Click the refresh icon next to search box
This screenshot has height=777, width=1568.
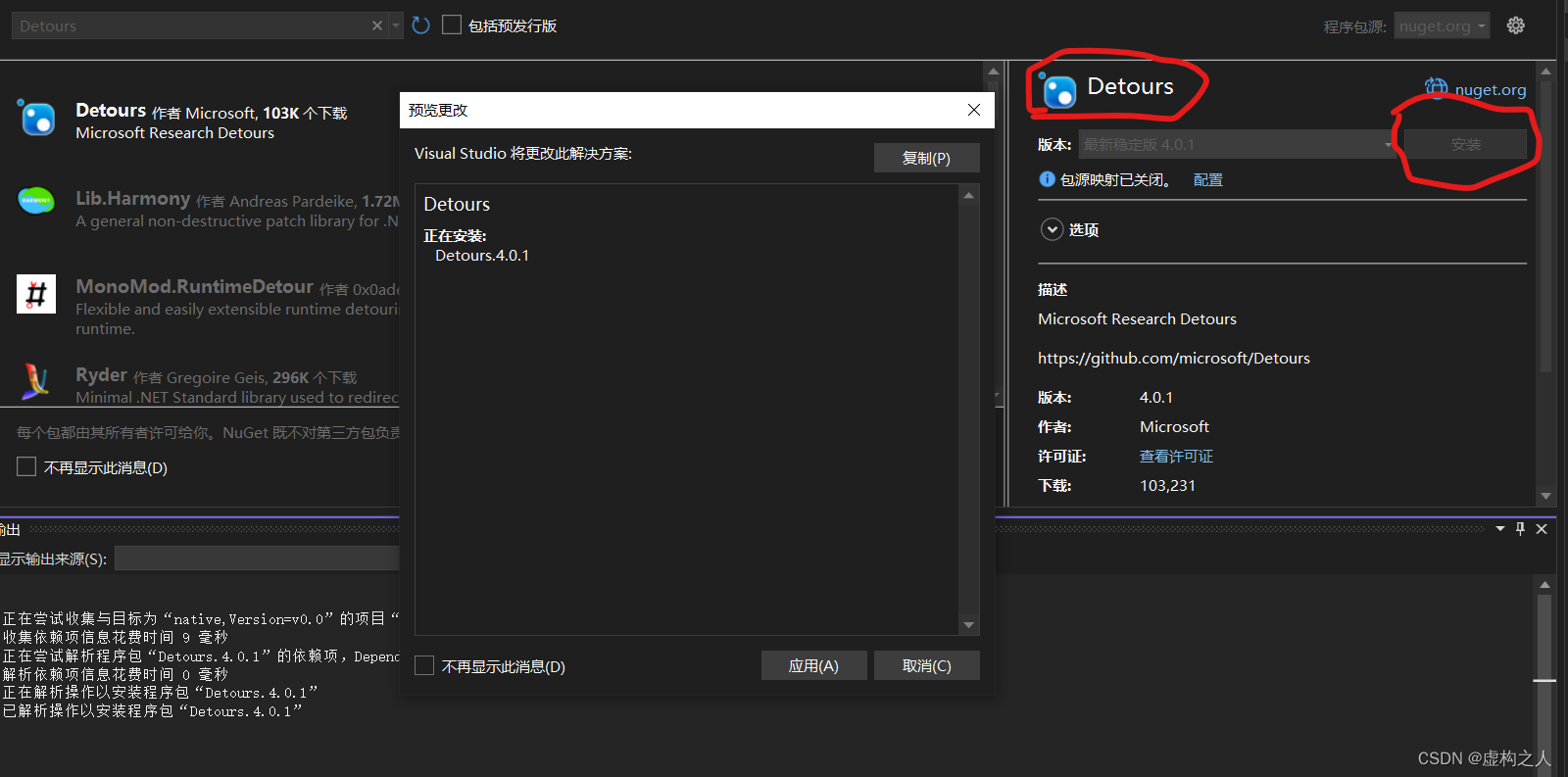421,25
